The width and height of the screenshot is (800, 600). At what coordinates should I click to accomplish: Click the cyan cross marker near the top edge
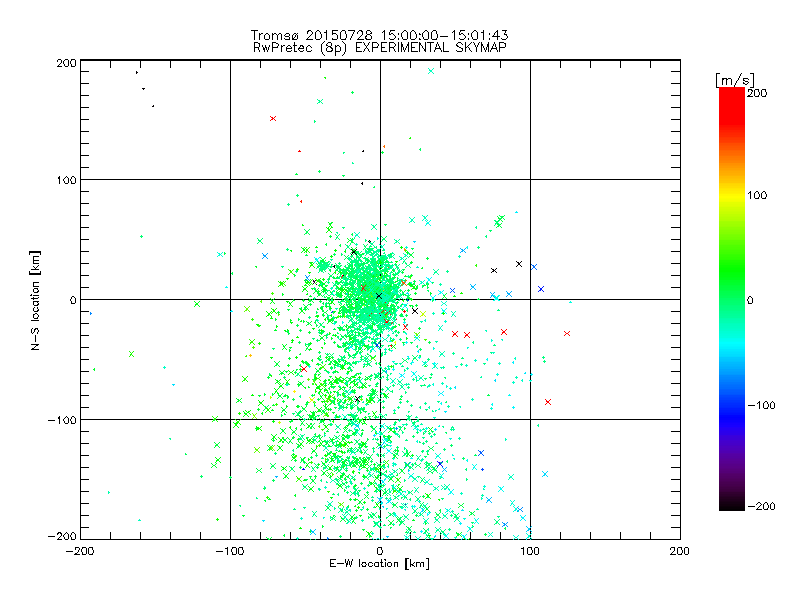(431, 71)
